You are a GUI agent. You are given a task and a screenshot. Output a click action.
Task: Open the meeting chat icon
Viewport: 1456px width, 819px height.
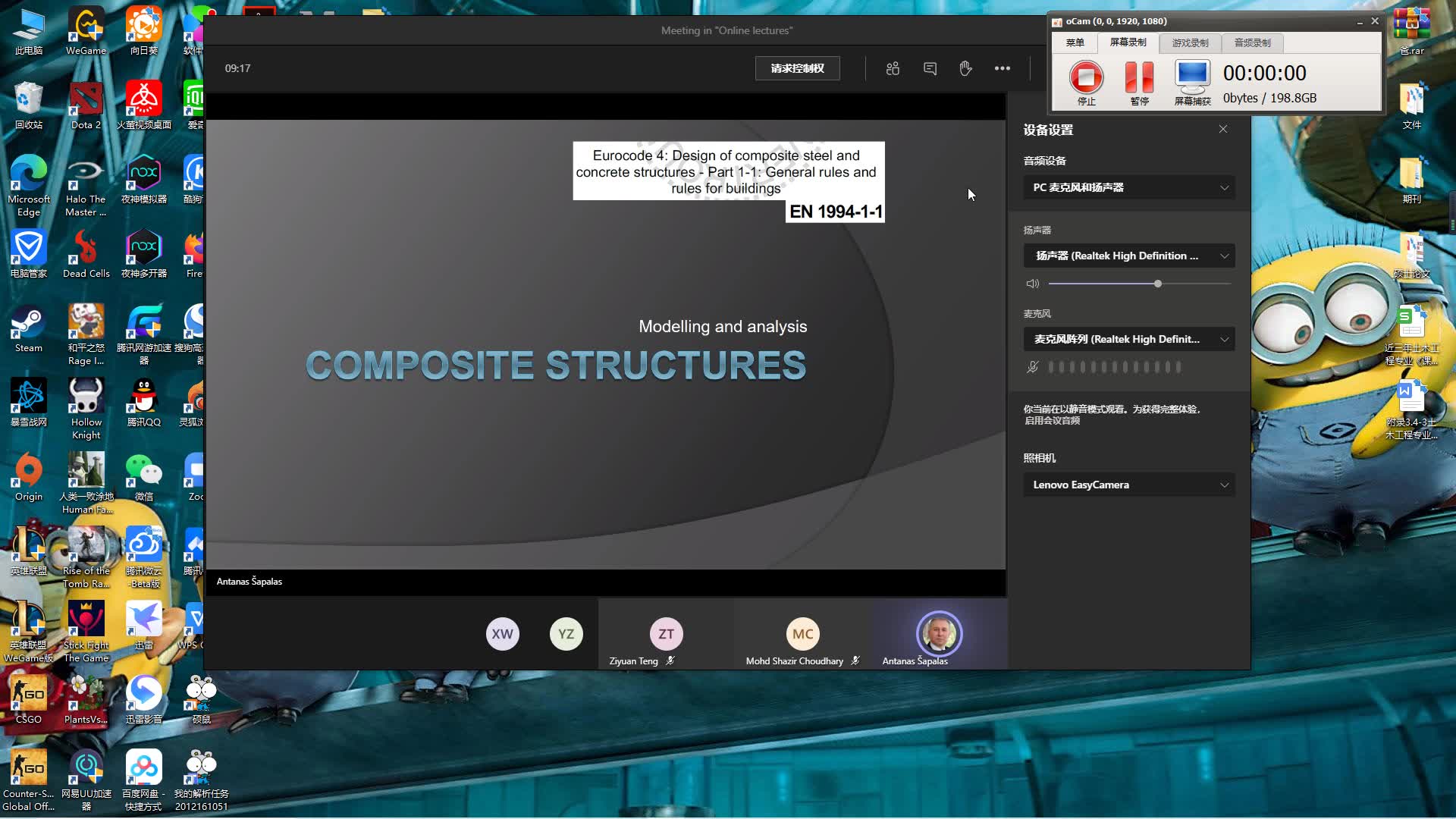point(930,68)
